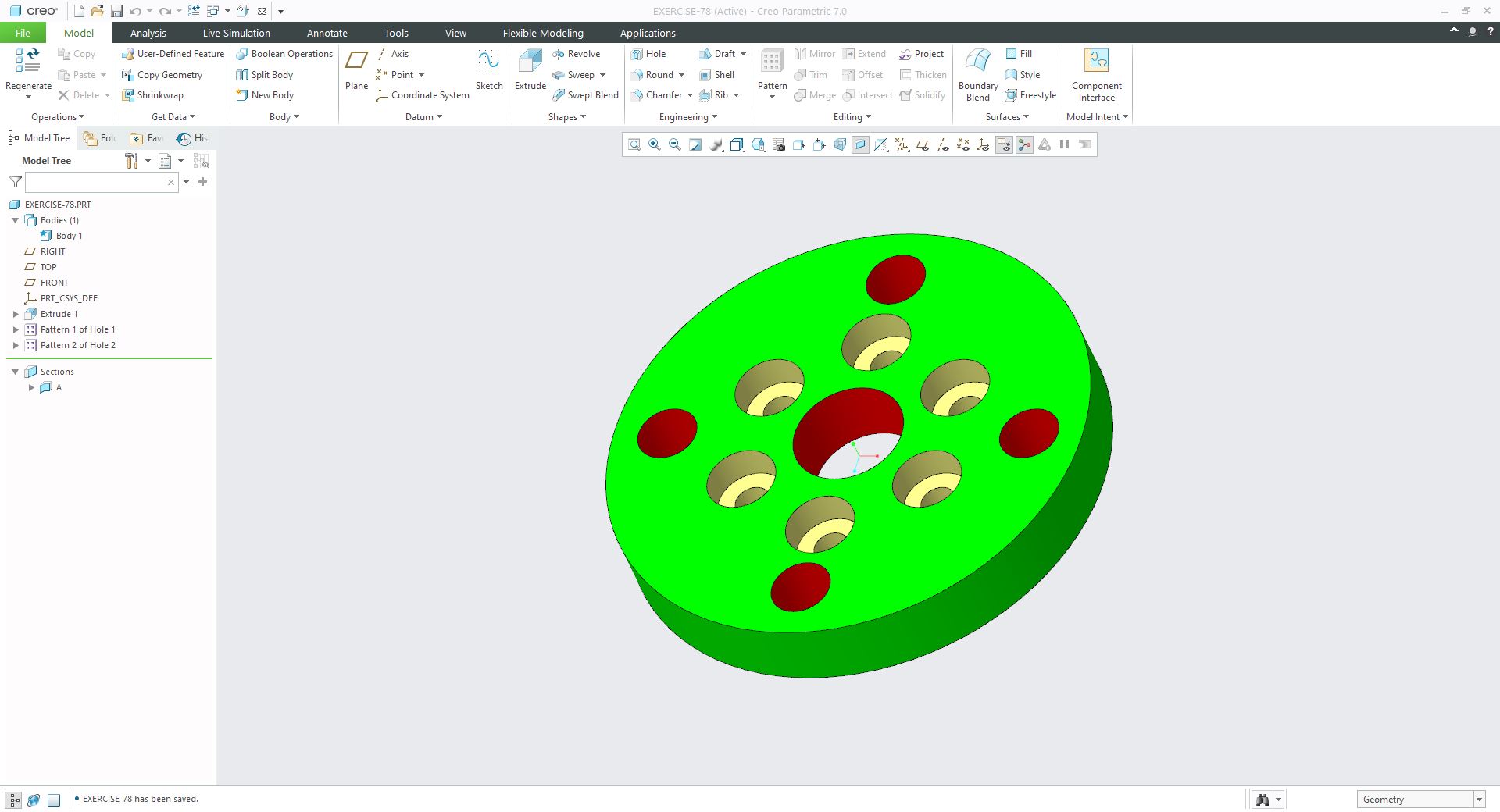Create a new file from Quick Access toolbar
Image resolution: width=1500 pixels, height=812 pixels.
(x=78, y=11)
